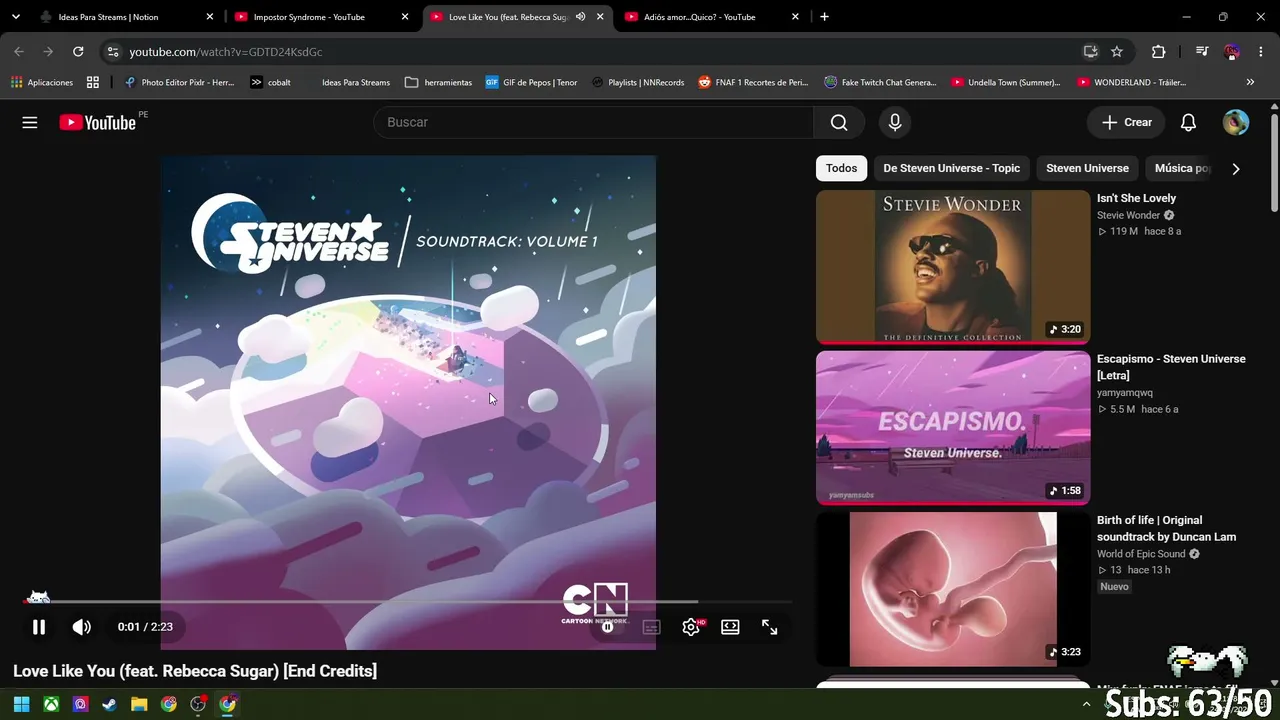Image resolution: width=1280 pixels, height=720 pixels.
Task: Launch Steam from the taskbar
Action: [x=110, y=704]
